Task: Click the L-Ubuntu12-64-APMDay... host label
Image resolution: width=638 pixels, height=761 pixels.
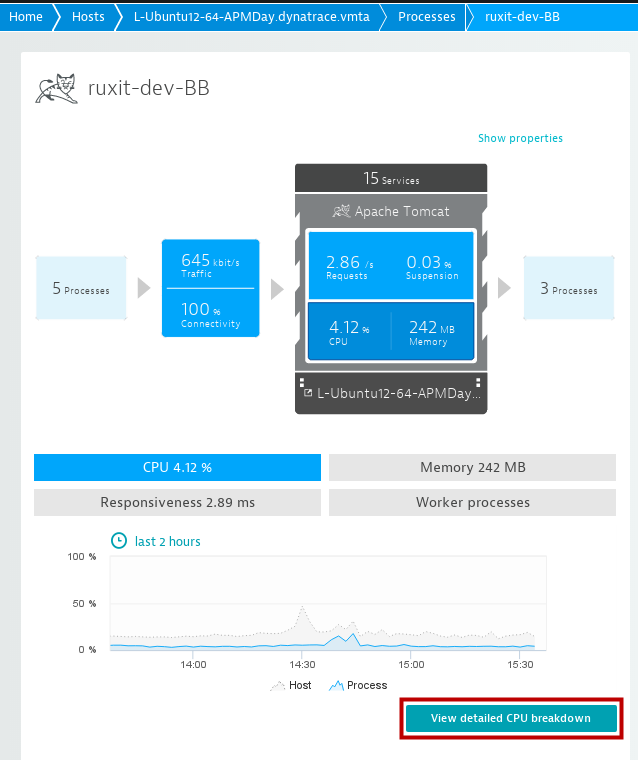Action: 398,394
